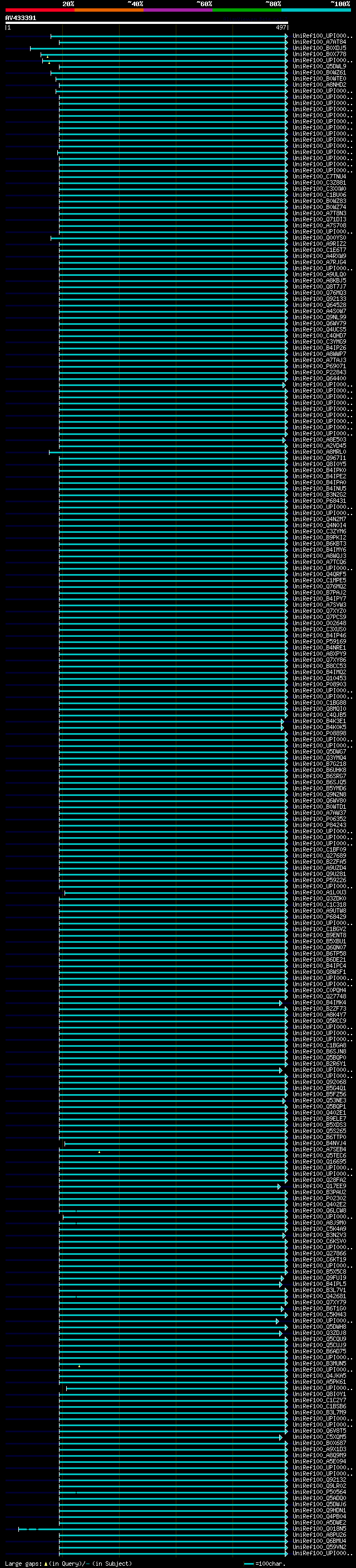Click the UniRef100_Q16695 hit name
The width and height of the screenshot is (356, 1568).
tap(319, 1161)
